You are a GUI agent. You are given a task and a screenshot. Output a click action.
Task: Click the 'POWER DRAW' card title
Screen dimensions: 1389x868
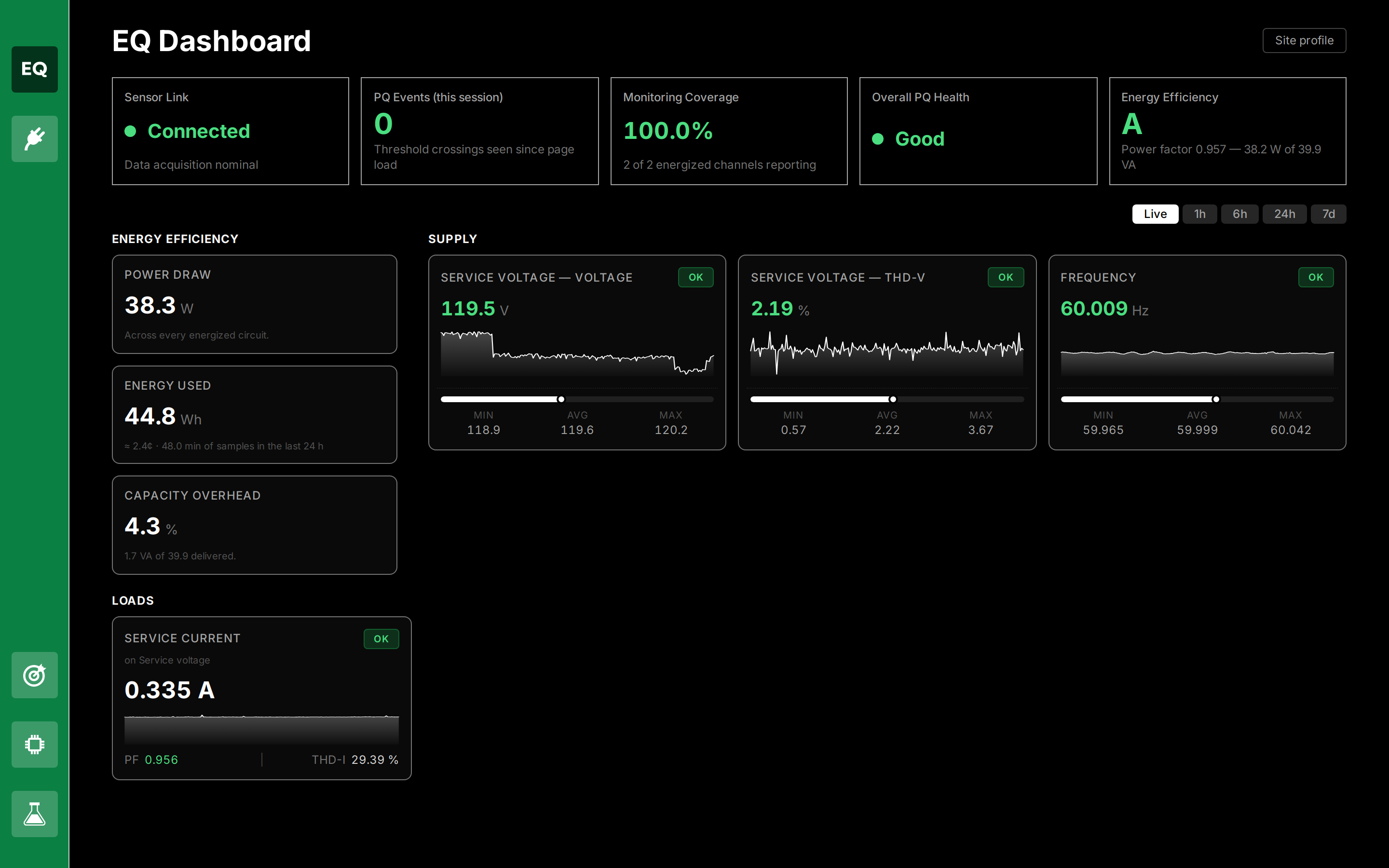tap(168, 275)
